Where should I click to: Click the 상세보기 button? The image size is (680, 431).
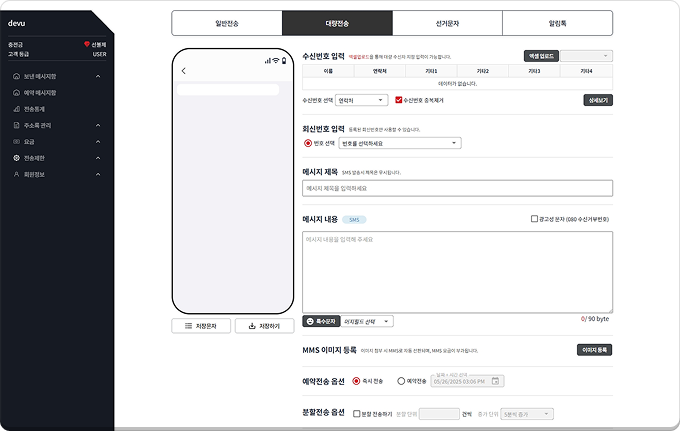(x=598, y=100)
